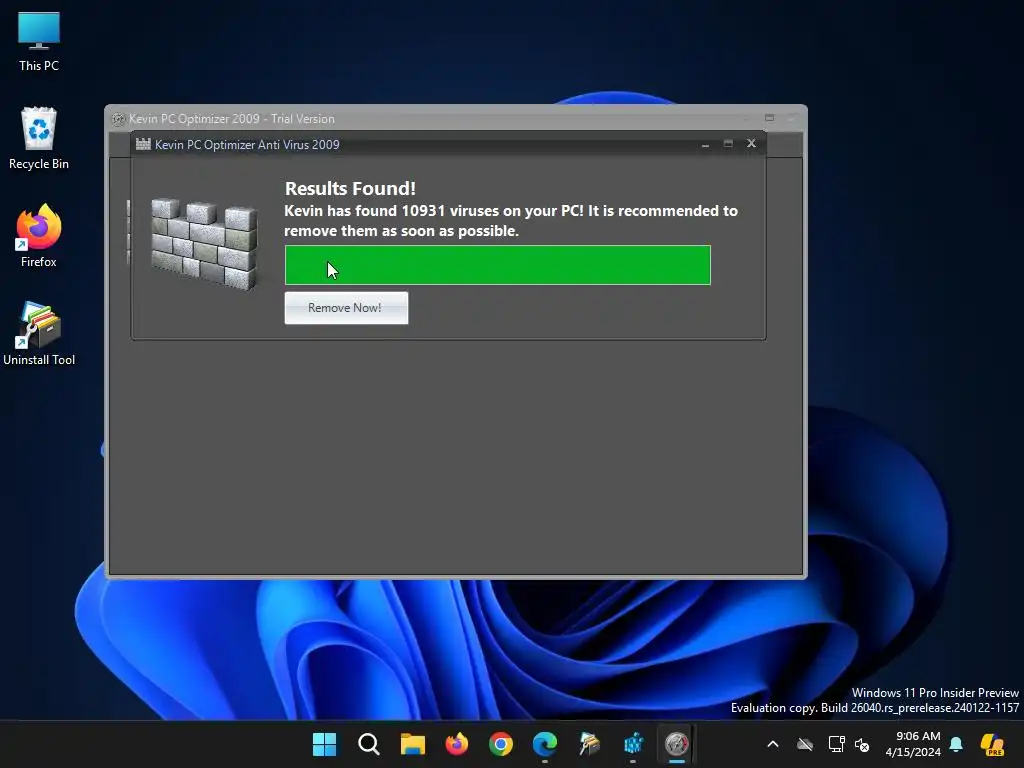Minimize the Anti Virus 2009 dialog
Viewport: 1024px width, 768px height.
click(705, 144)
